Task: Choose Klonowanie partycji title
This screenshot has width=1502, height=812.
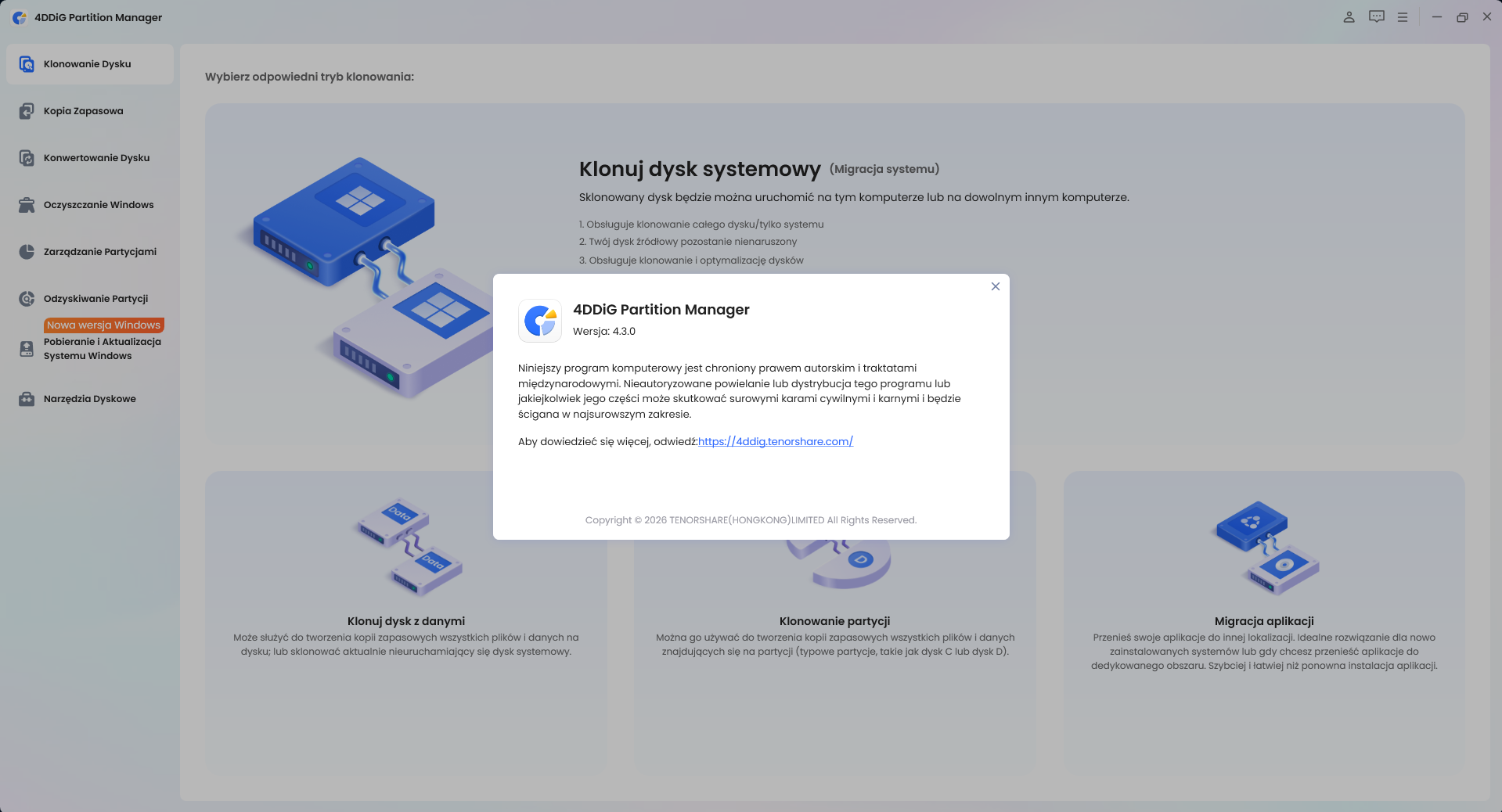Action: coord(835,621)
